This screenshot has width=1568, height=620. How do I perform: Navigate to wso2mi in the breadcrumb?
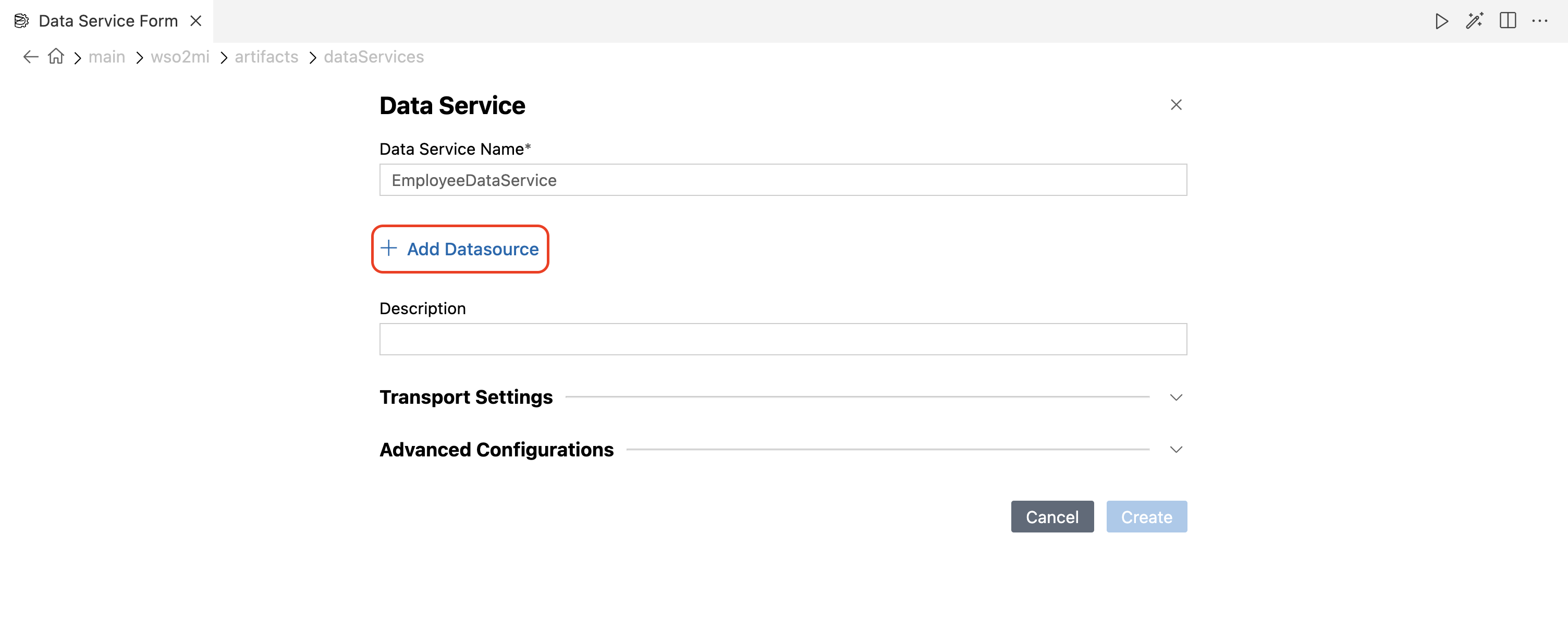[x=179, y=57]
